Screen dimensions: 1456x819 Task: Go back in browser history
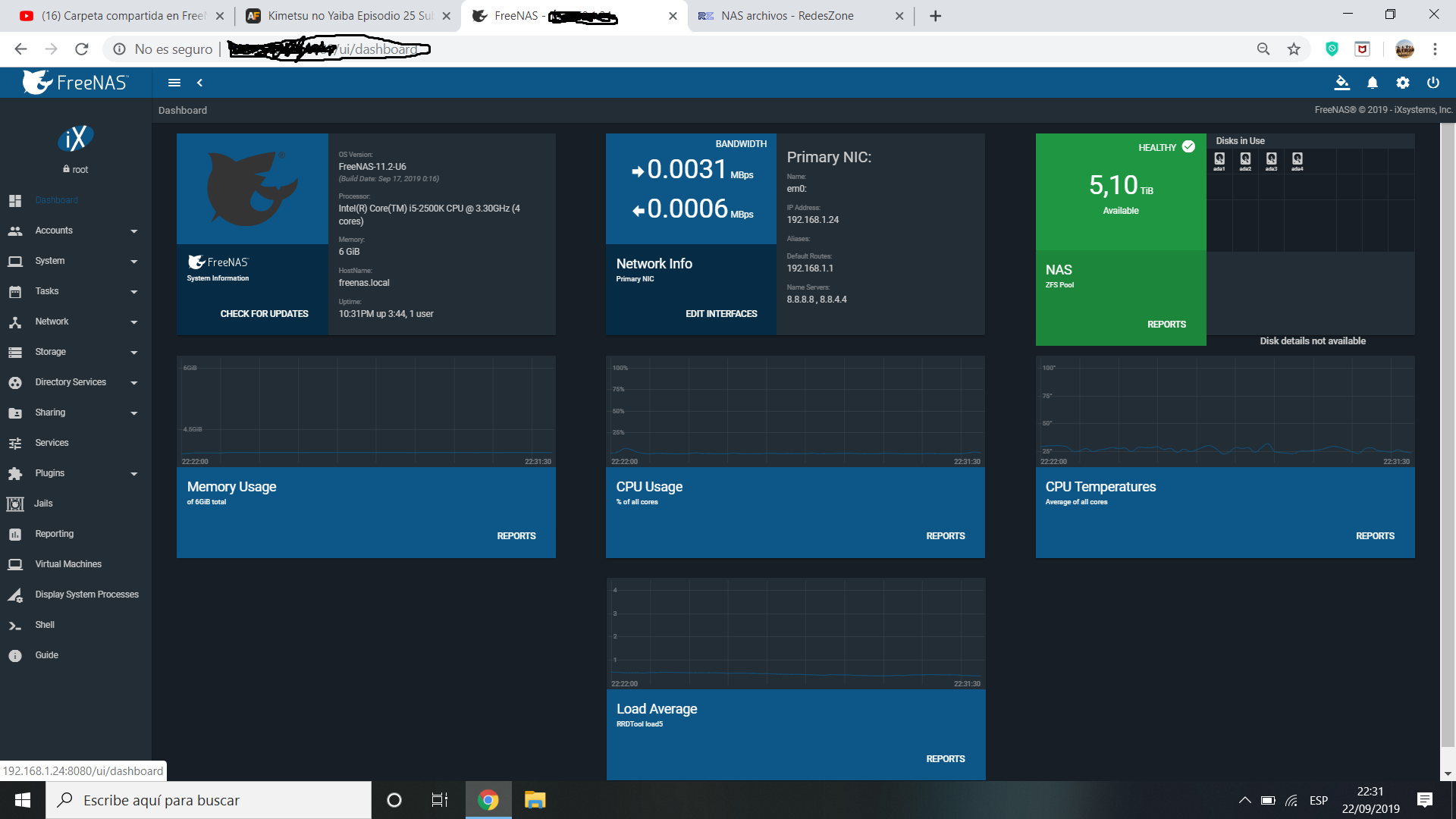pyautogui.click(x=20, y=49)
